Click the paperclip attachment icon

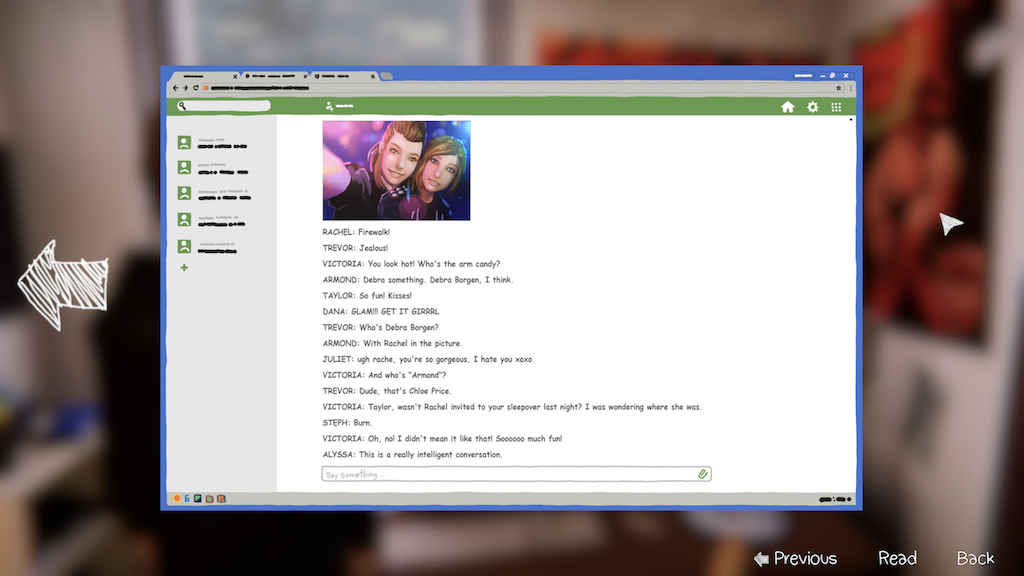tap(703, 474)
